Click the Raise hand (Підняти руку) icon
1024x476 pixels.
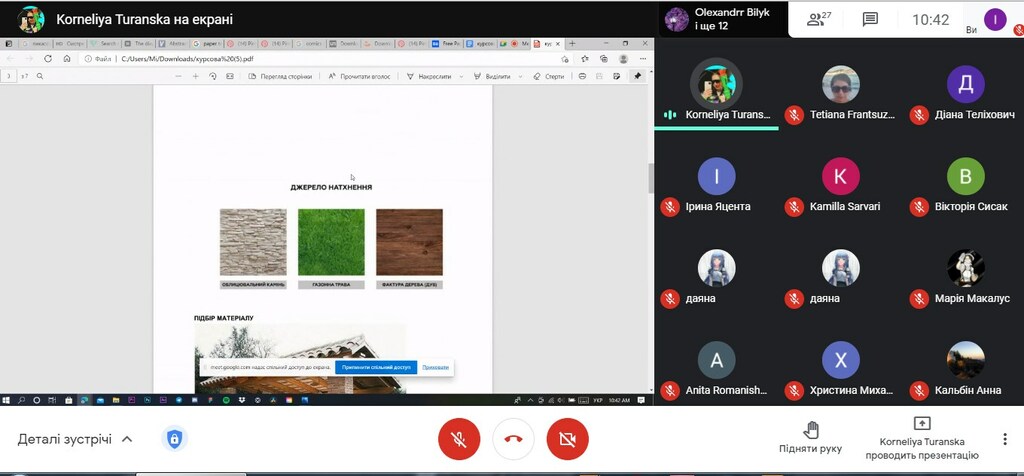(x=811, y=431)
